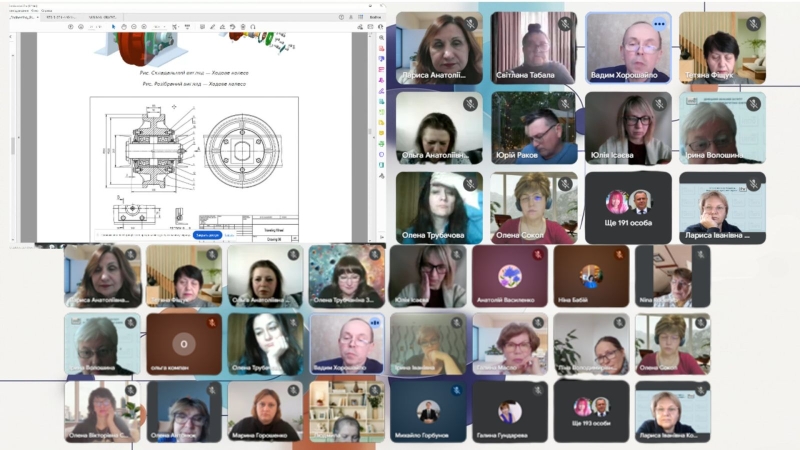Expand the 'Ще 191 особа' participants tile
Image resolution: width=800 pixels, height=450 pixels.
click(x=627, y=208)
